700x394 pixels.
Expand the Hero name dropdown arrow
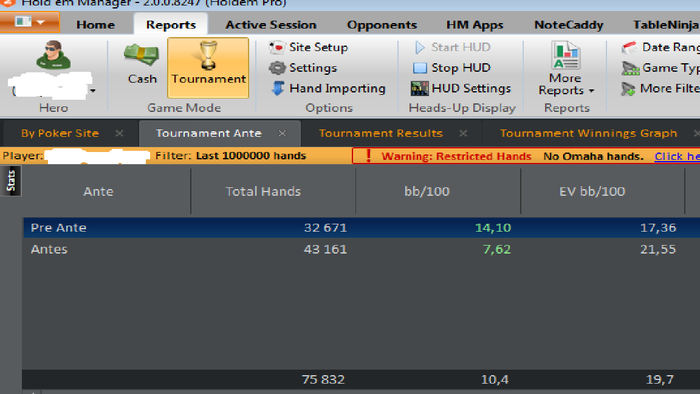tap(93, 91)
